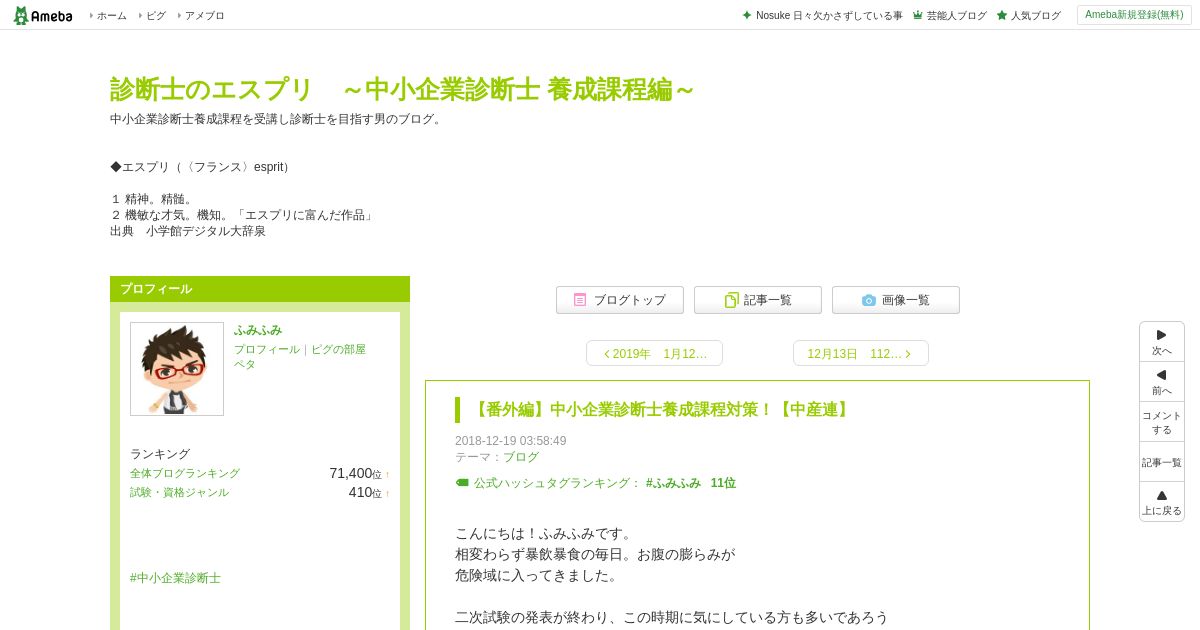Screen dimensions: 1200x630
Task: Click the leaf icon beside Nosuke
Action: pos(747,15)
